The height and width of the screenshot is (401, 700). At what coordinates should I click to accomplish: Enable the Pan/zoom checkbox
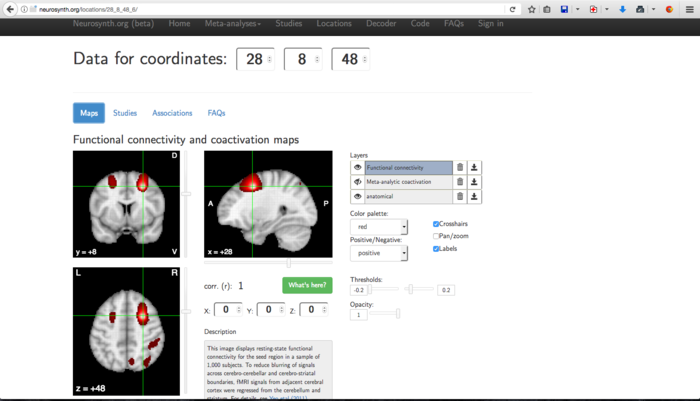click(x=436, y=236)
